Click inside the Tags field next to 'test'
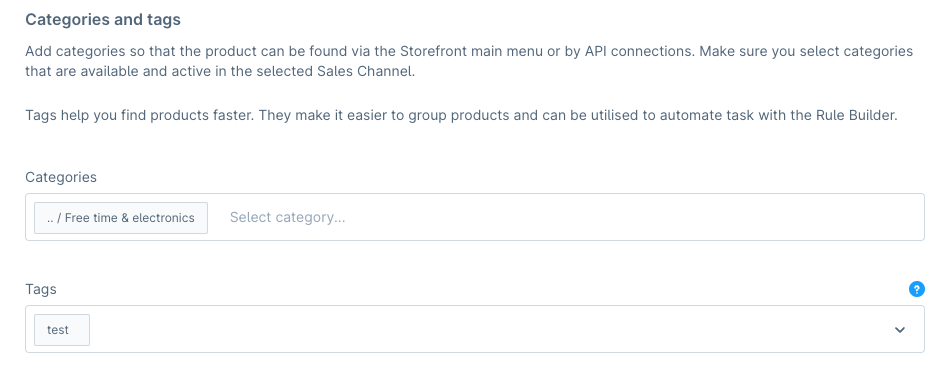 click(x=485, y=330)
